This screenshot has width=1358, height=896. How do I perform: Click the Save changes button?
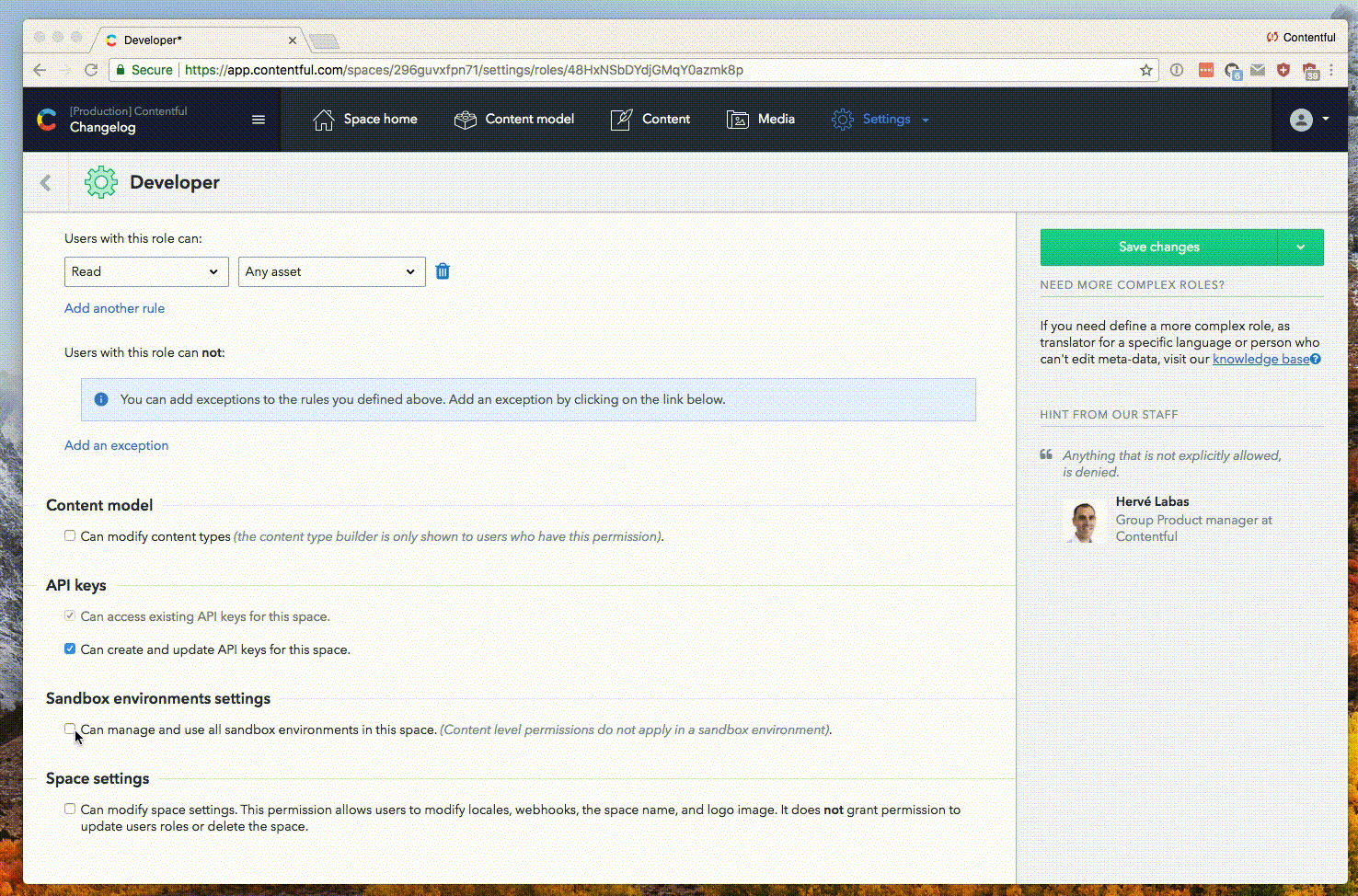coord(1159,247)
